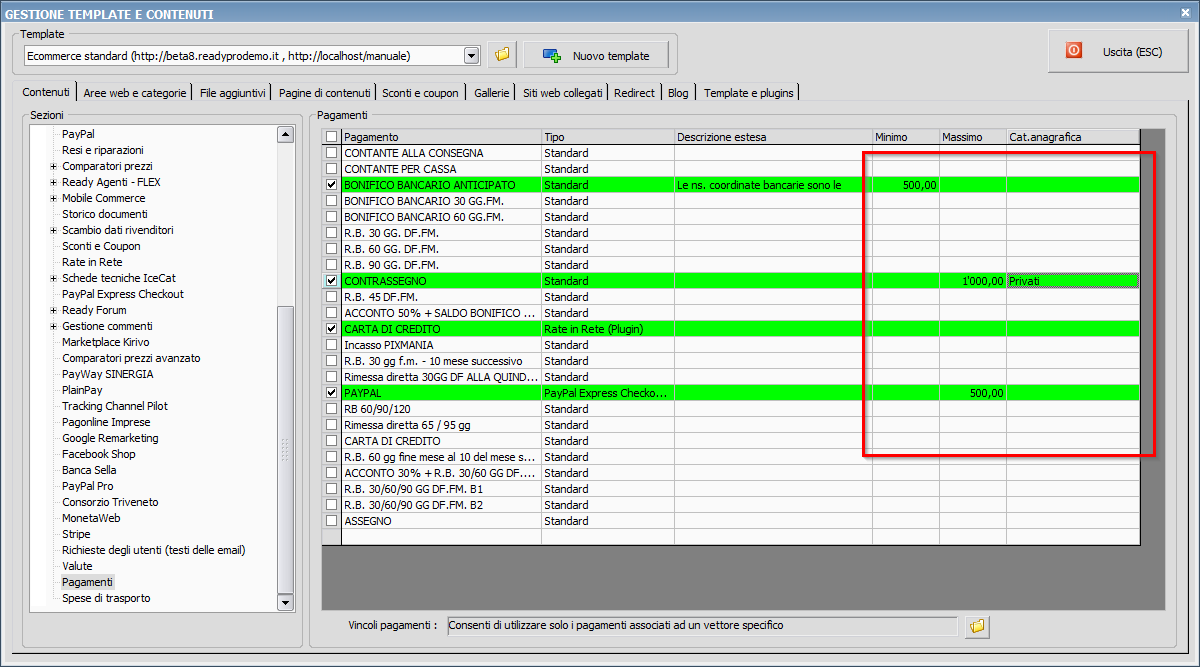Viewport: 1200px width, 667px height.
Task: Select Resi e riparazioni section
Action: pyautogui.click(x=102, y=150)
